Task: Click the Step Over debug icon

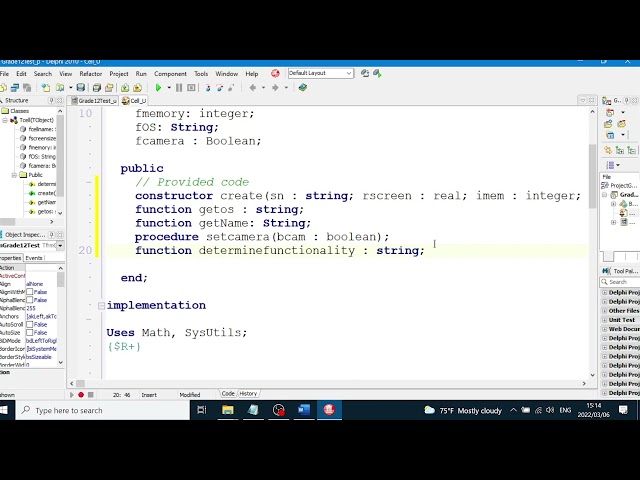Action: [220, 87]
